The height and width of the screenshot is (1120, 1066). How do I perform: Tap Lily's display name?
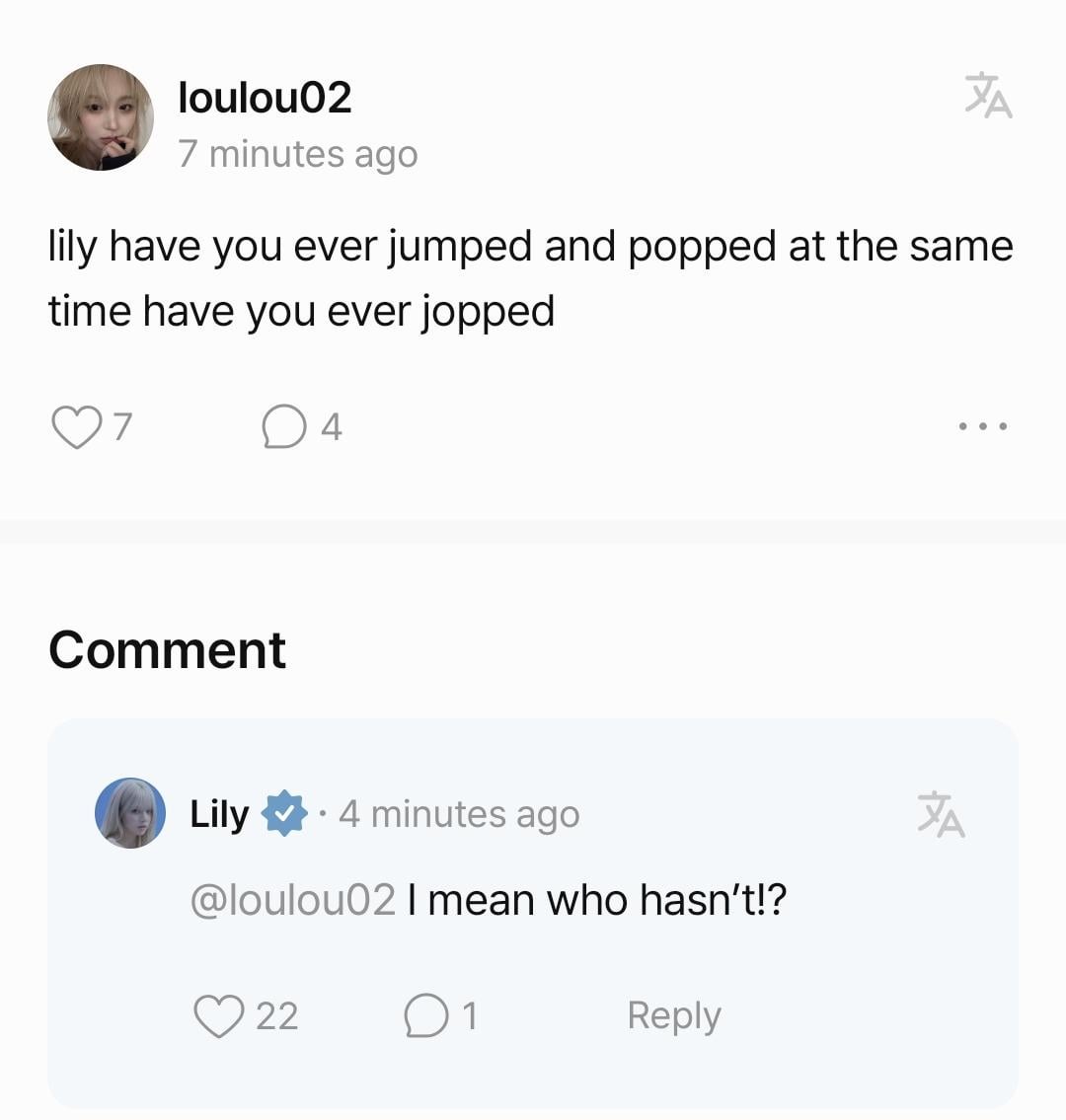pyautogui.click(x=219, y=814)
